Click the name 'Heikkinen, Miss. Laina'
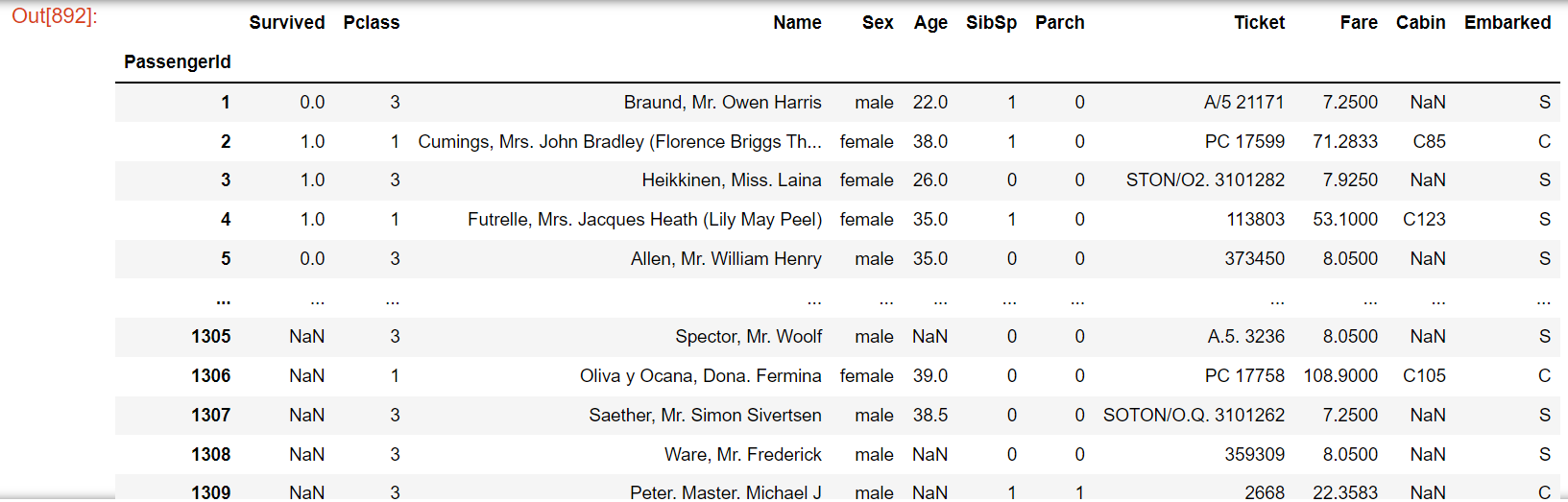The height and width of the screenshot is (502, 1568). [x=731, y=180]
